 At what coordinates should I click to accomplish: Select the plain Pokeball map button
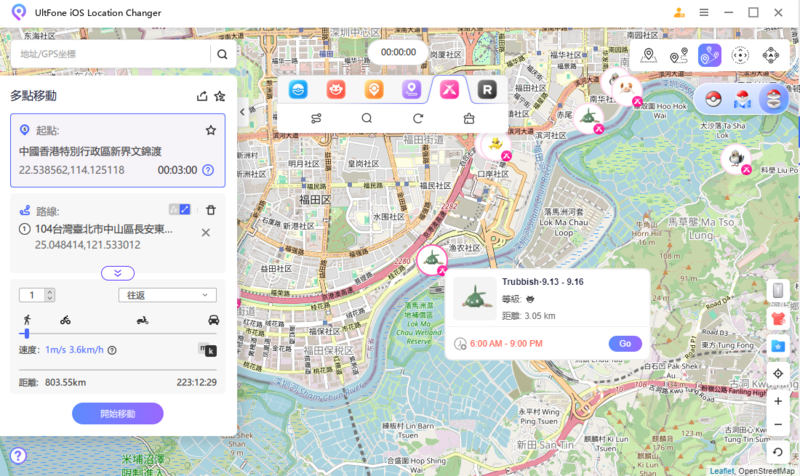713,98
